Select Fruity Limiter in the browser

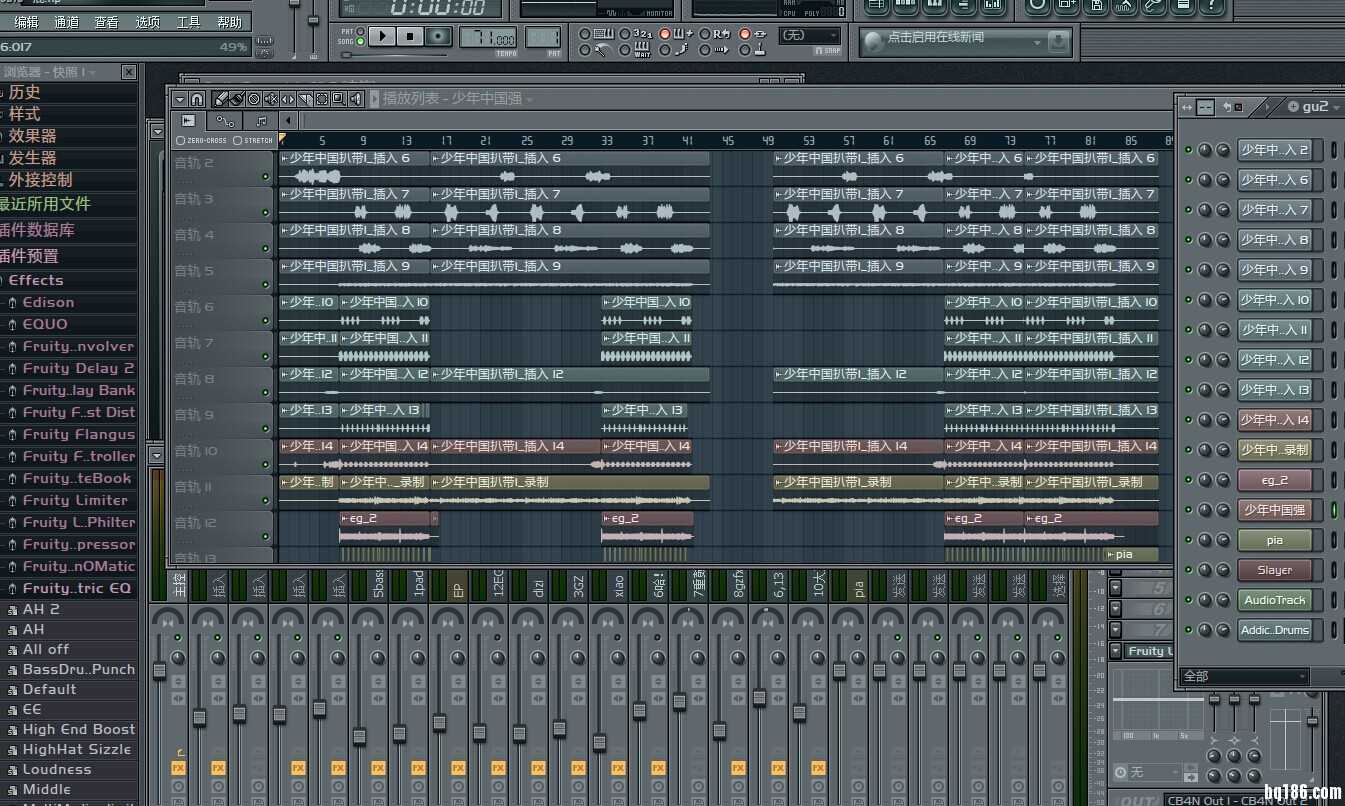75,500
